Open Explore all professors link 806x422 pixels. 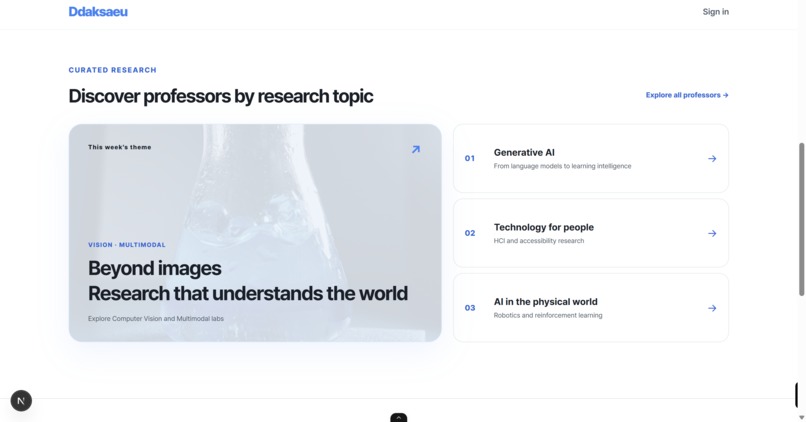[x=687, y=95]
